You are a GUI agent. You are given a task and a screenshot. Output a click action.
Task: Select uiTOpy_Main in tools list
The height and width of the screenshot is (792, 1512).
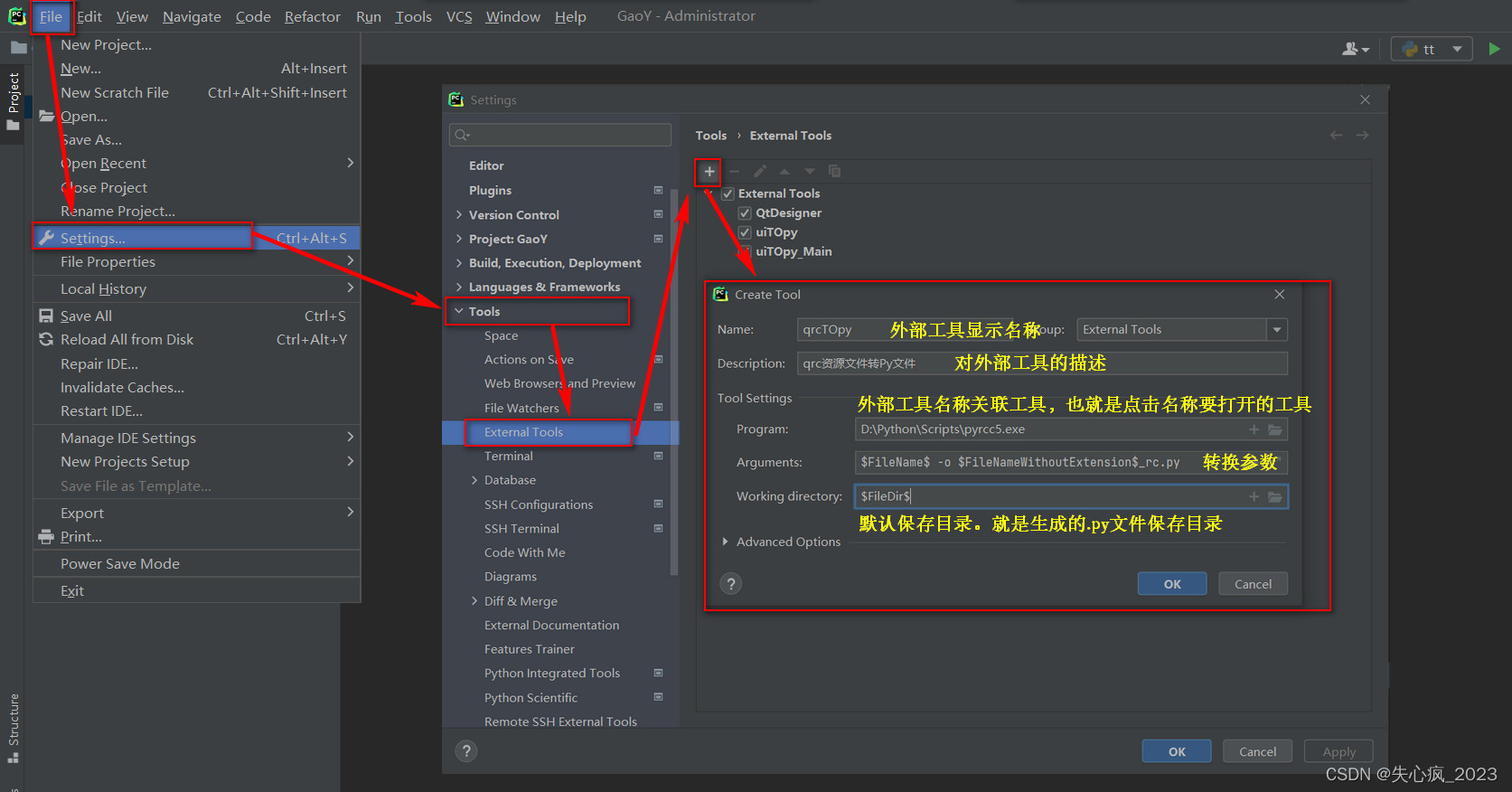pyautogui.click(x=794, y=251)
